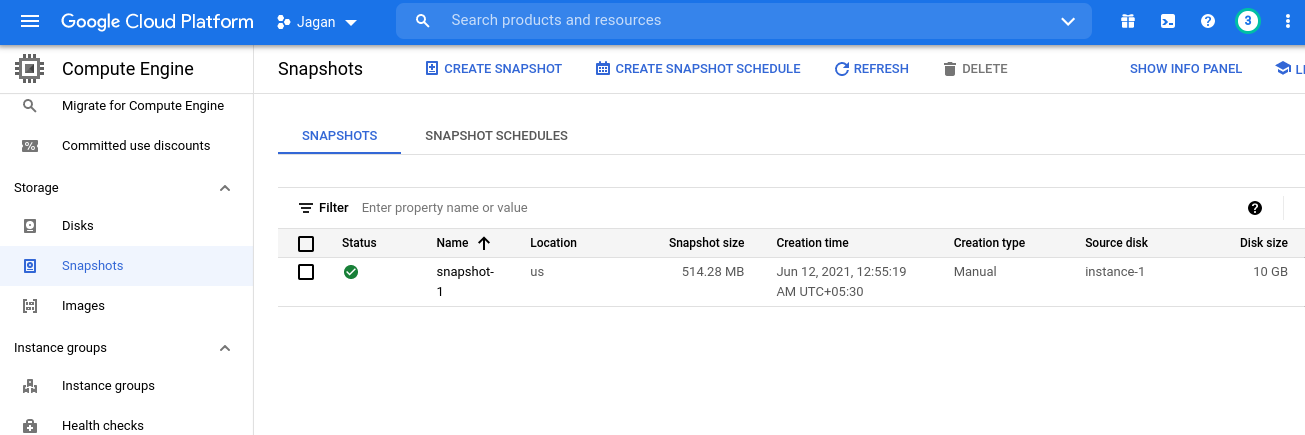The width and height of the screenshot is (1305, 435).
Task: Click the Jun 12, 2021 creation time cell
Action: click(841, 281)
